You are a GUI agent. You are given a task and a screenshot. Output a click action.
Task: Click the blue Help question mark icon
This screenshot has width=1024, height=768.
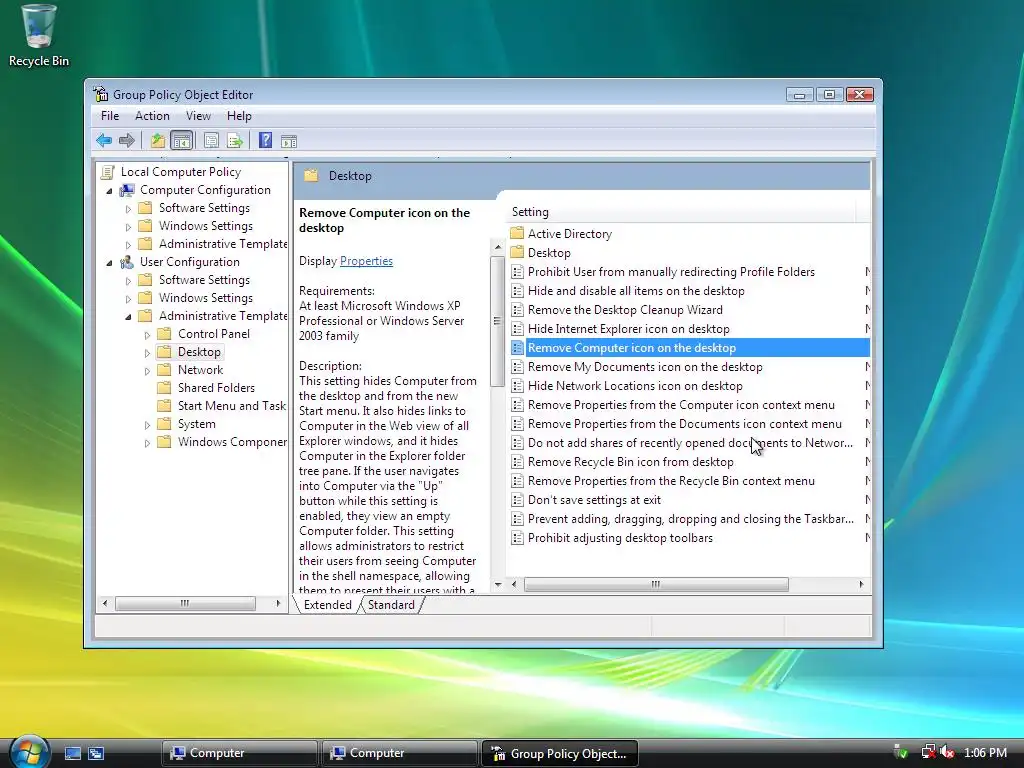pos(265,140)
